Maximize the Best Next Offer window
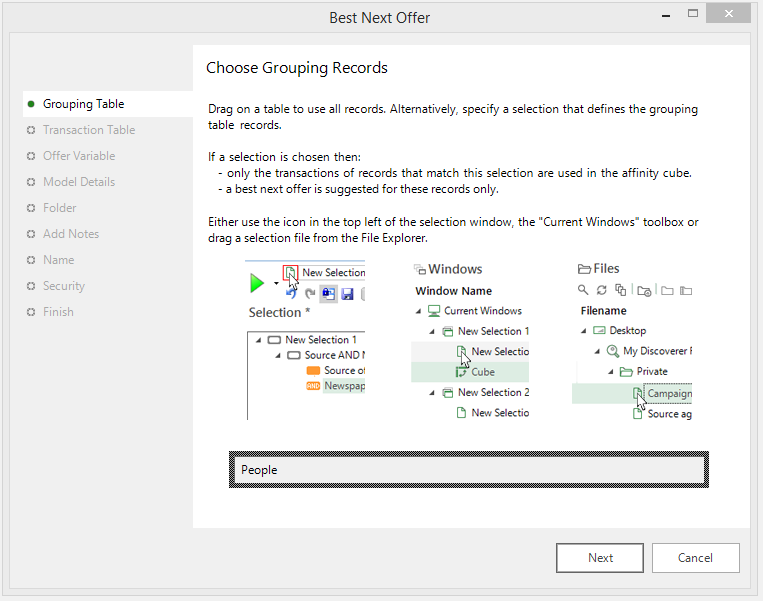The image size is (763, 601). click(x=693, y=14)
